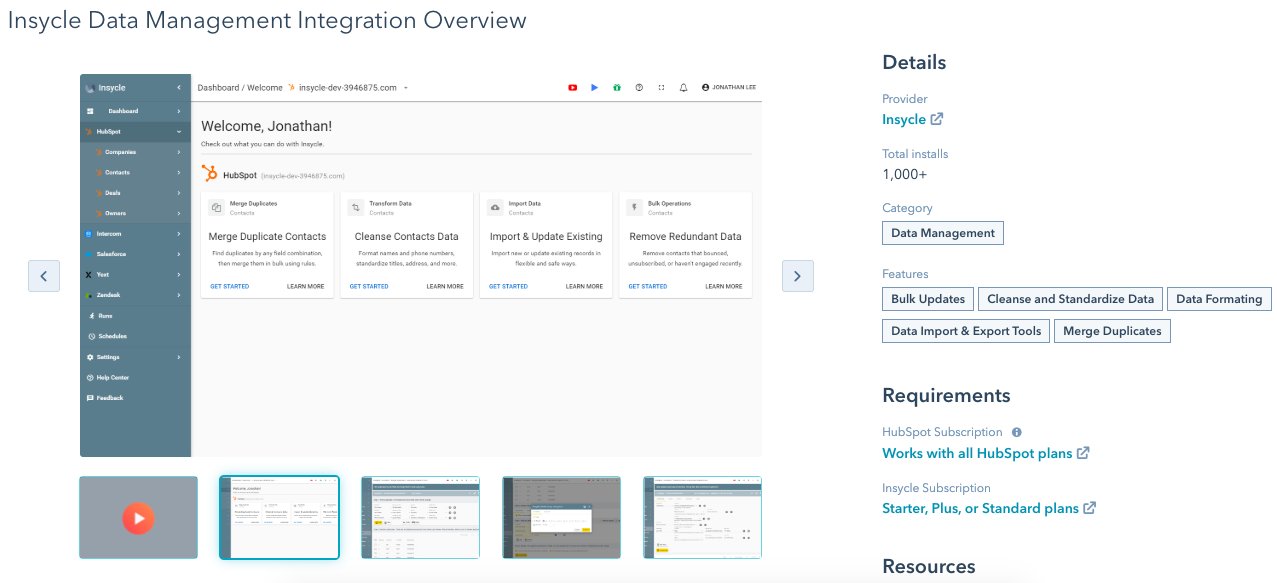Image resolution: width=1277 pixels, height=583 pixels.
Task: Click the Import Data cloud icon
Action: click(495, 207)
